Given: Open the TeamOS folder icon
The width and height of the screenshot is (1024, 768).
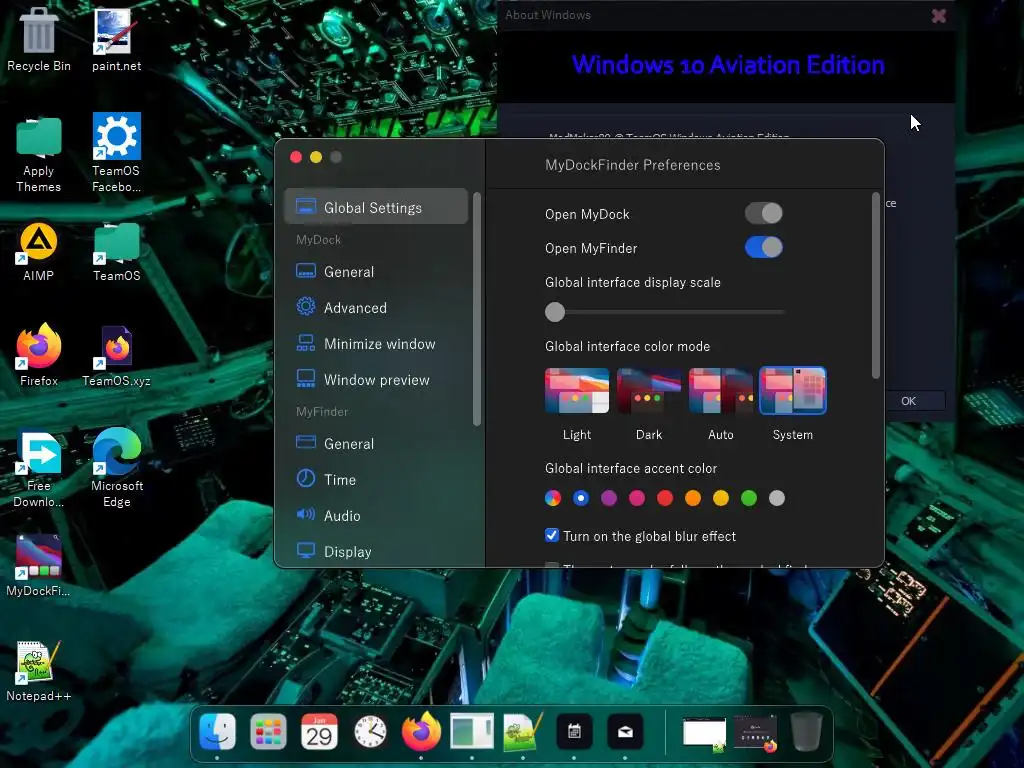Looking at the screenshot, I should click(116, 252).
